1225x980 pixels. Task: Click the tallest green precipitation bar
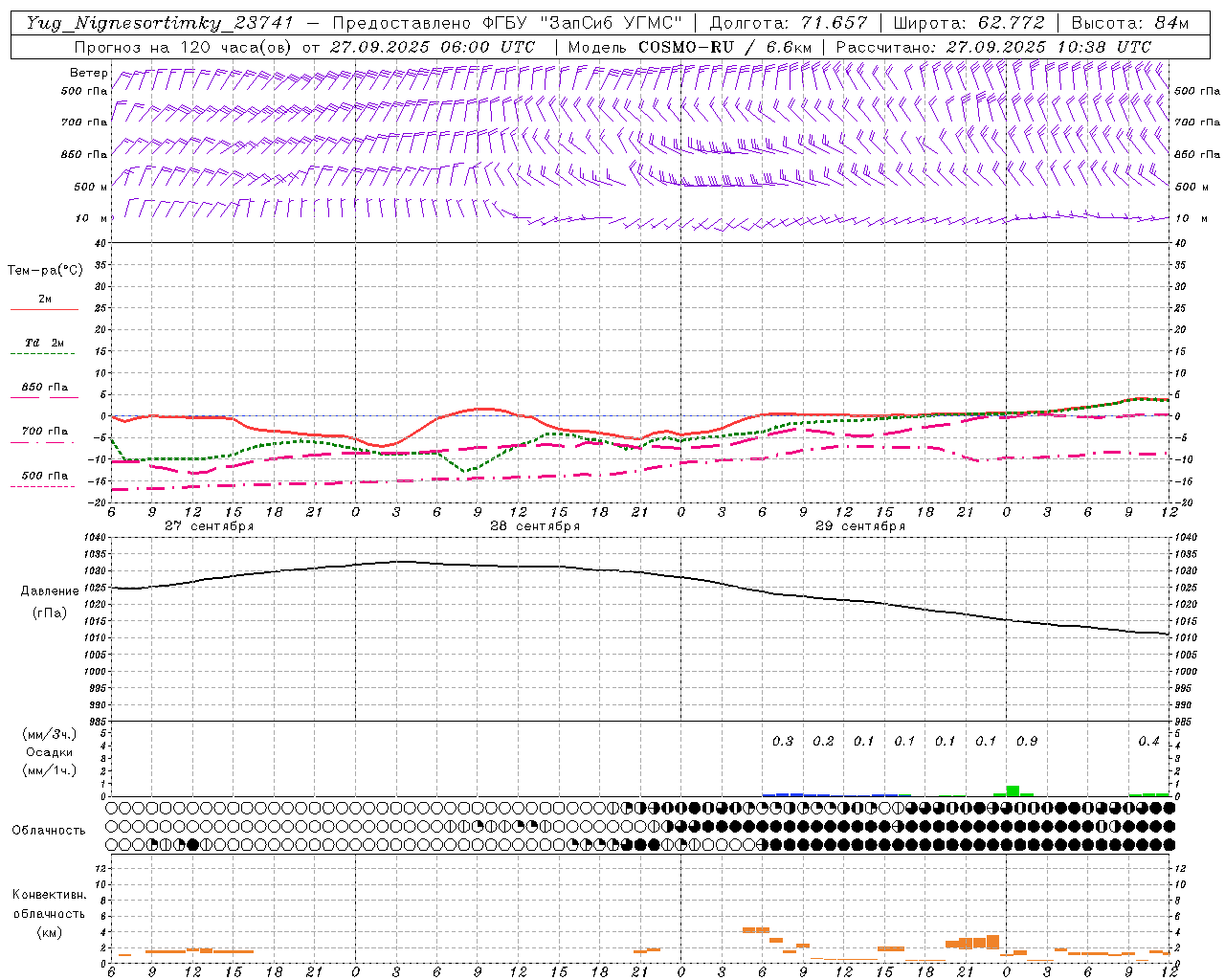coord(1013,791)
